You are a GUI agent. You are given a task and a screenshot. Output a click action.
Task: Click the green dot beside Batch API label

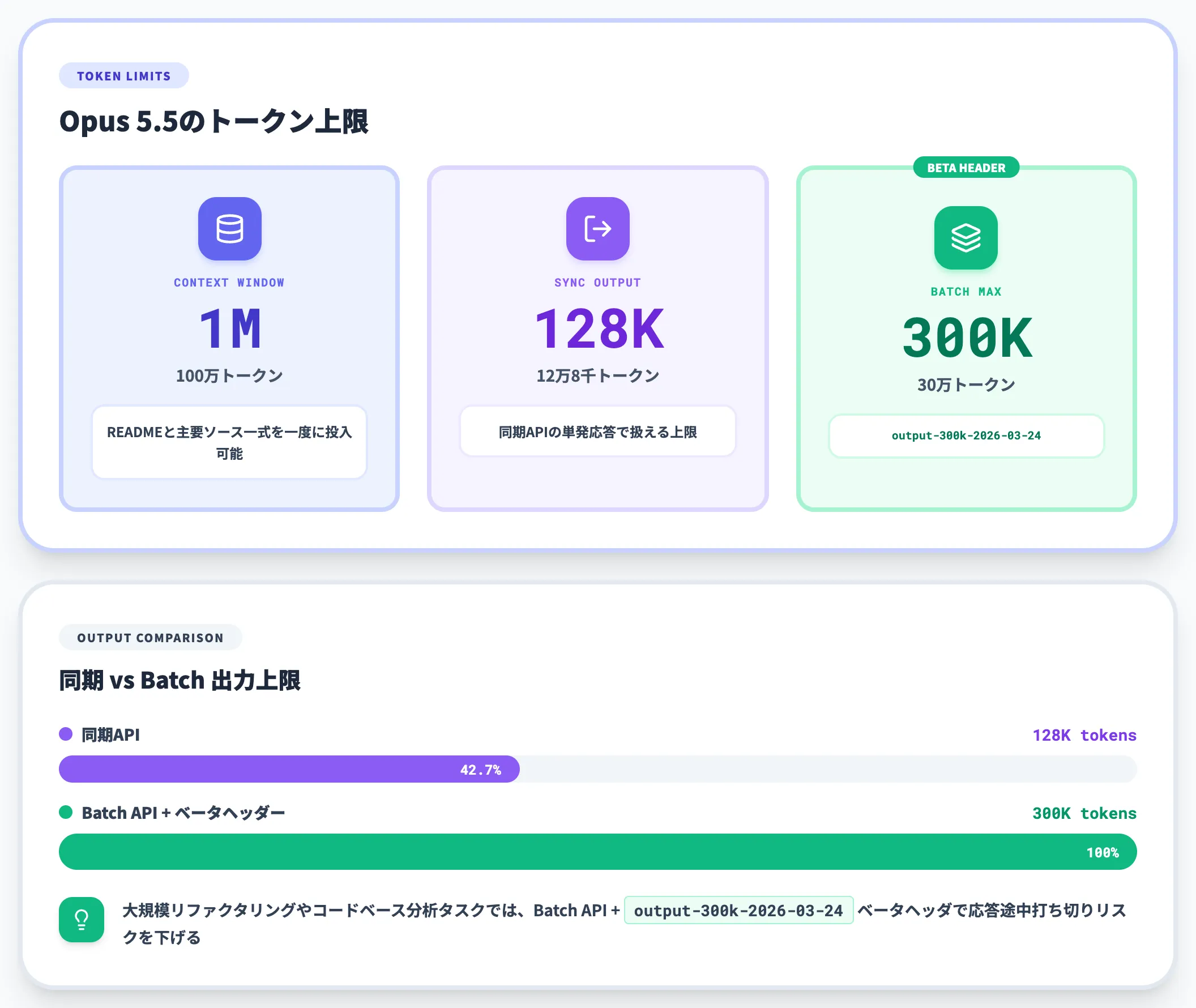(66, 812)
